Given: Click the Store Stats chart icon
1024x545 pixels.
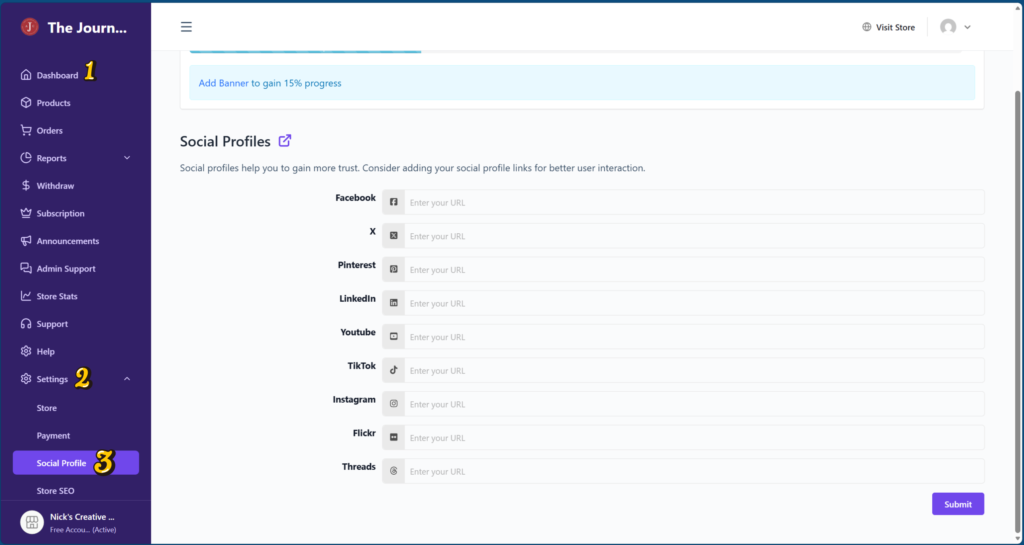Looking at the screenshot, I should (26, 296).
